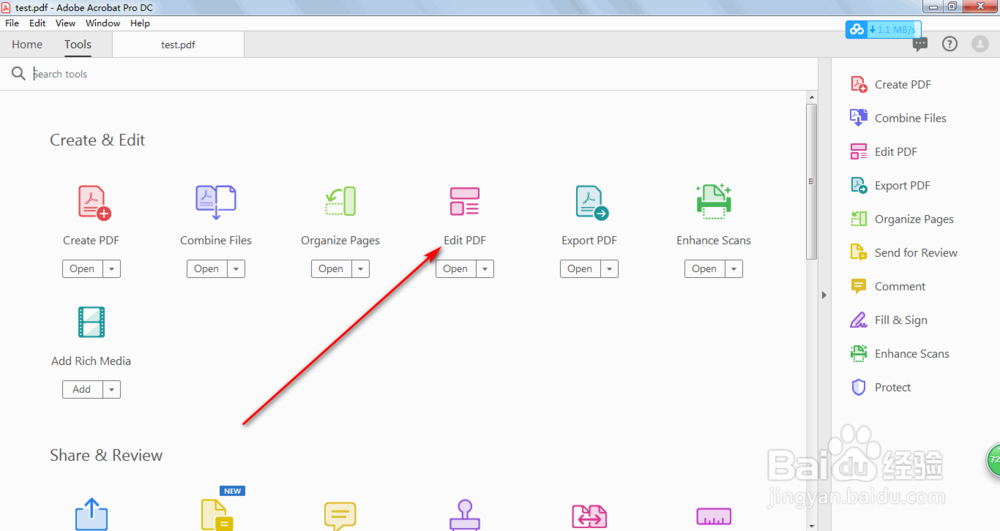This screenshot has height=531, width=1000.
Task: Switch to the Home tab
Action: 27,44
